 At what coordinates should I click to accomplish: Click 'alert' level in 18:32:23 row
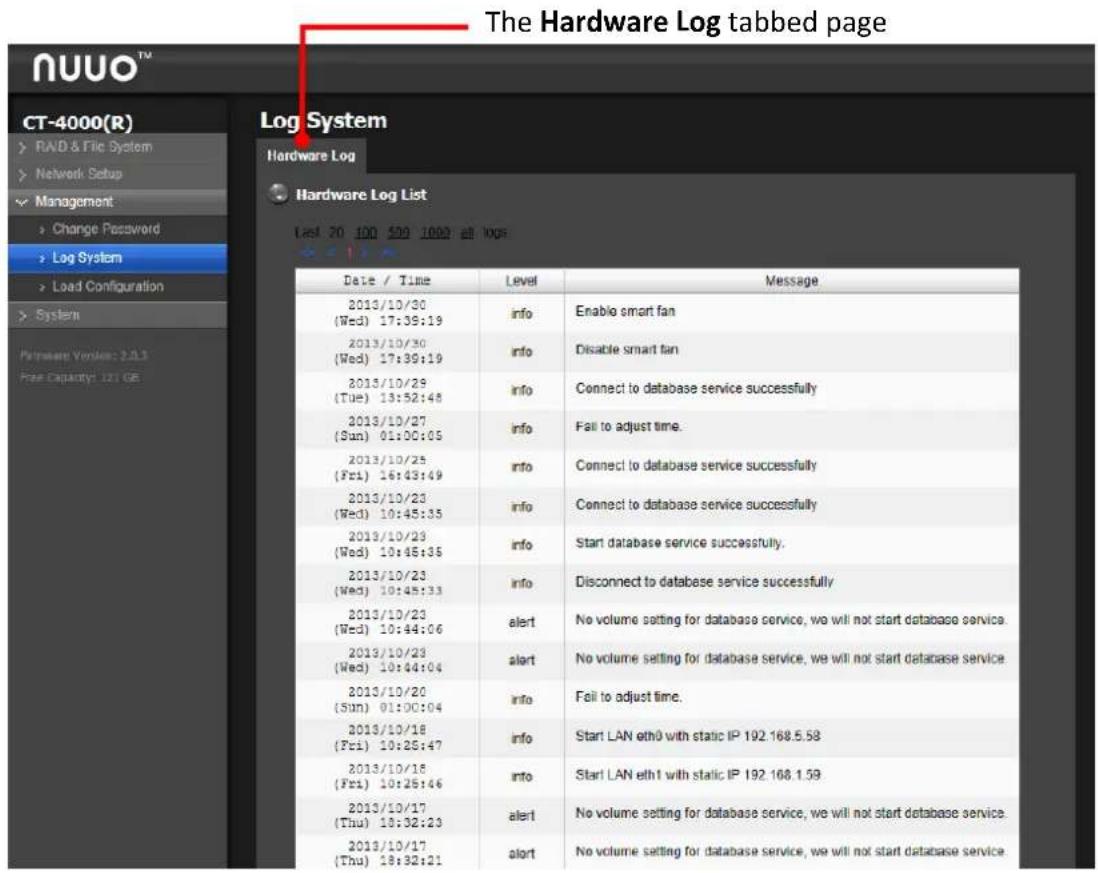point(522,816)
